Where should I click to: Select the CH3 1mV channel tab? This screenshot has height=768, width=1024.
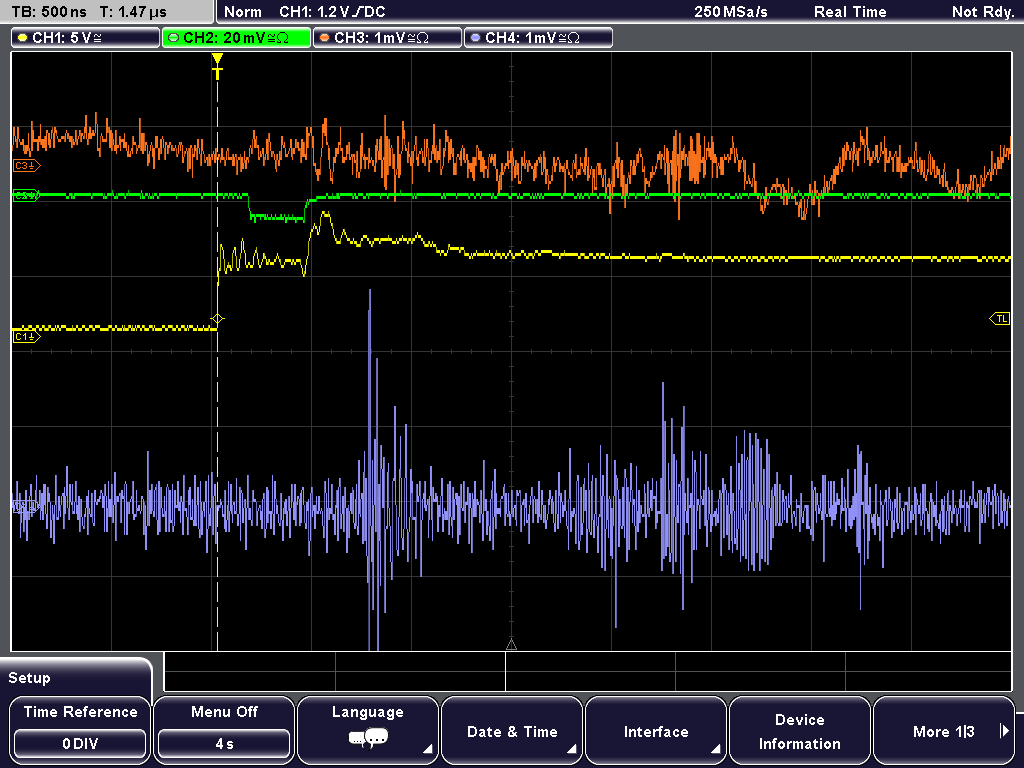click(x=387, y=38)
